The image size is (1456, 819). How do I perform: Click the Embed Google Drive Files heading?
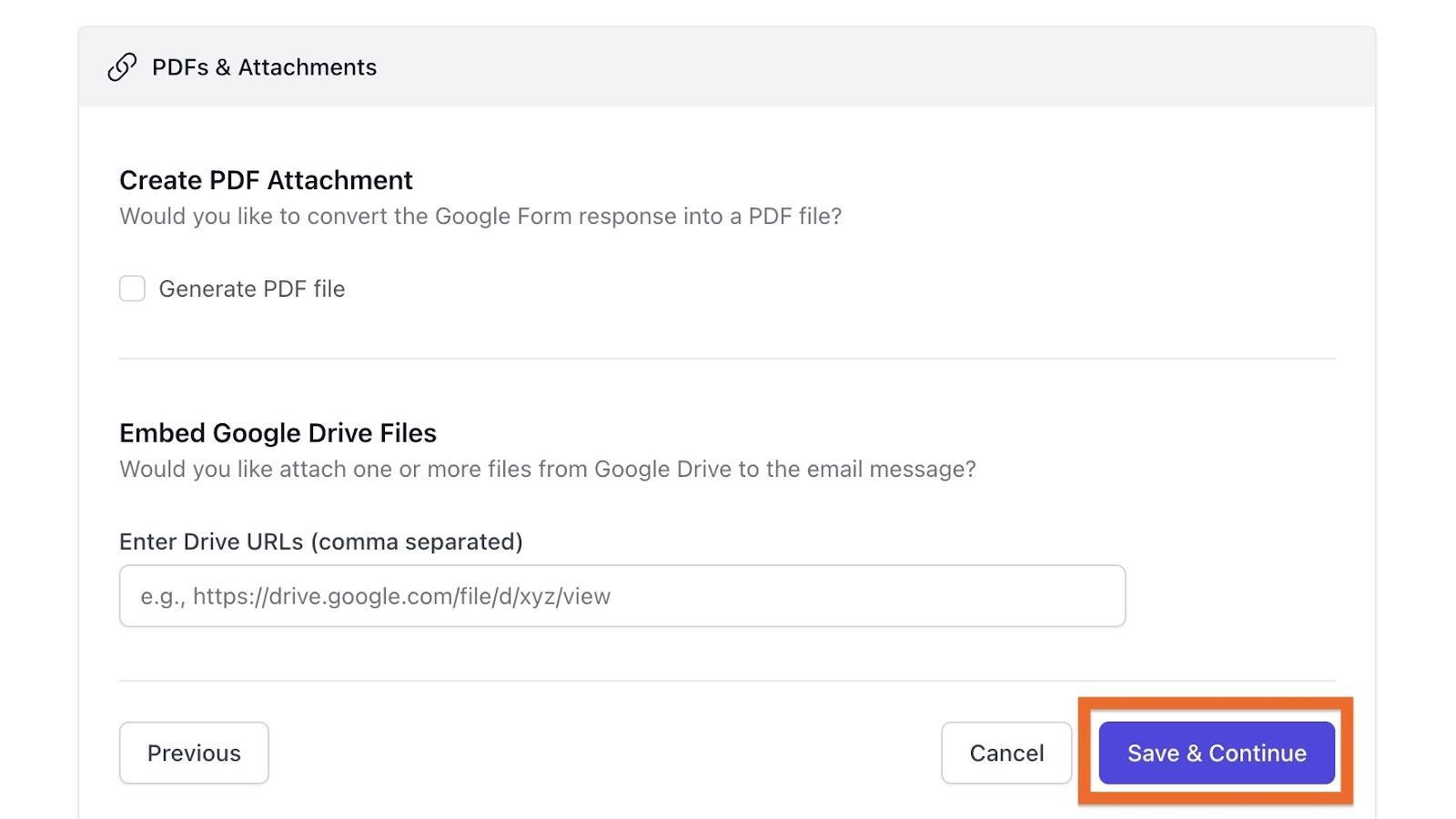click(x=278, y=433)
